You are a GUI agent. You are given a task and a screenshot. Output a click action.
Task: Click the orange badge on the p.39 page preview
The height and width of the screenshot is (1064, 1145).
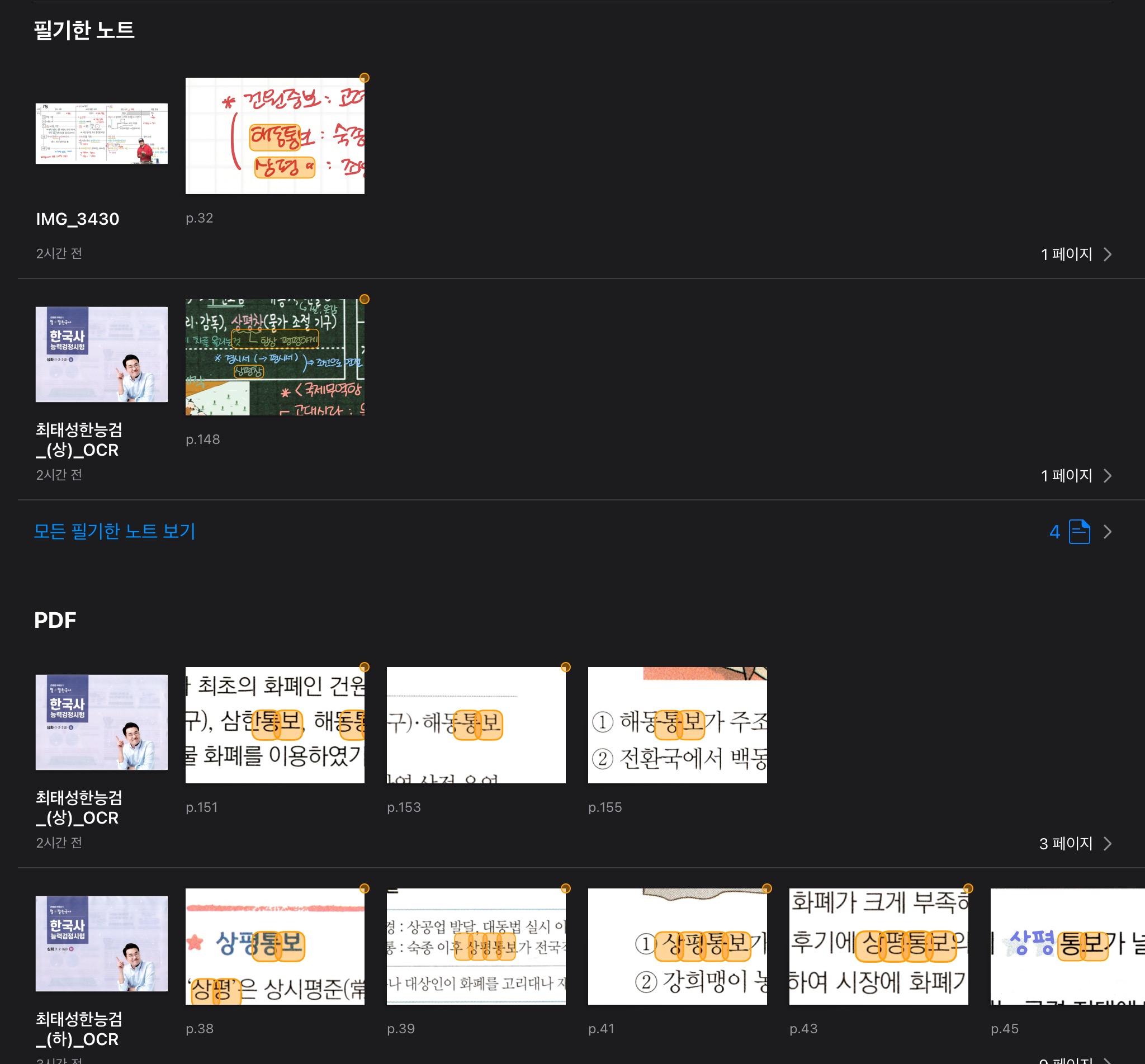(x=565, y=889)
